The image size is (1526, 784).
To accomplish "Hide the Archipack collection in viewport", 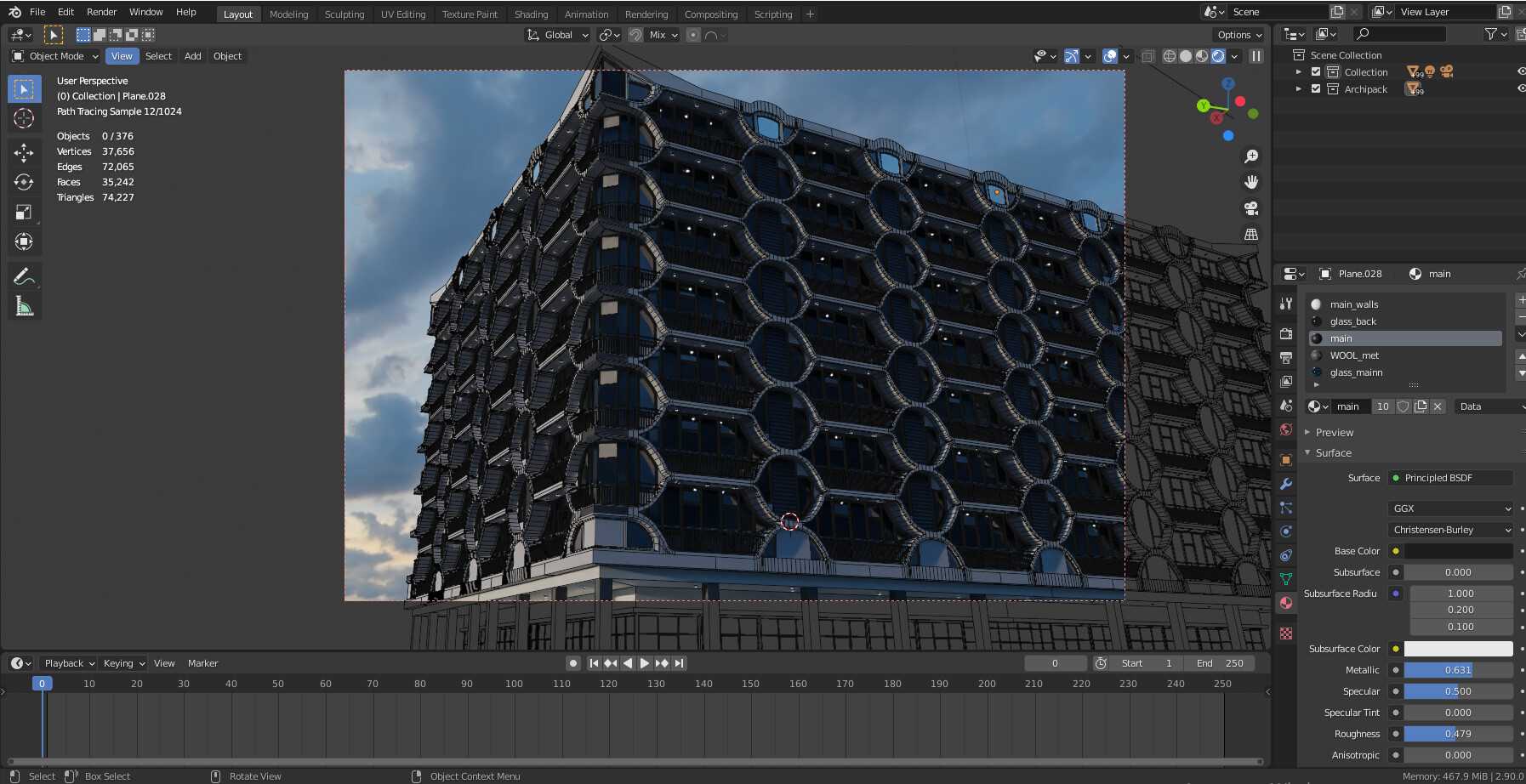I will [x=1521, y=89].
